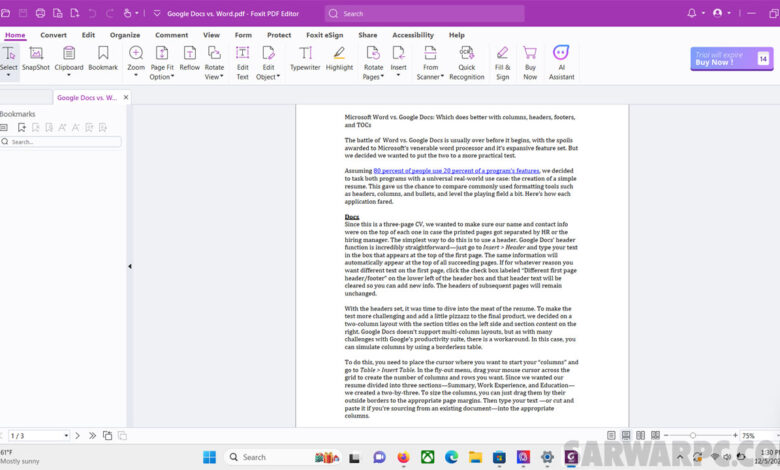
Task: Click the zoom slider handle
Action: (692, 435)
